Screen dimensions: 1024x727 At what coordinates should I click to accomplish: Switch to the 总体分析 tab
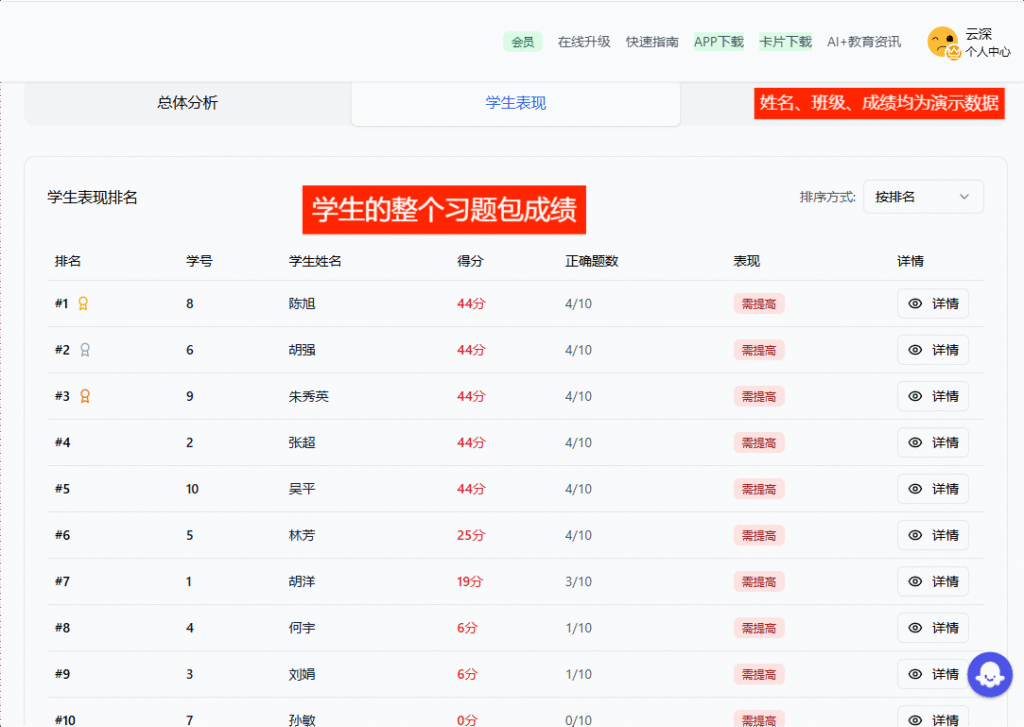pyautogui.click(x=187, y=103)
